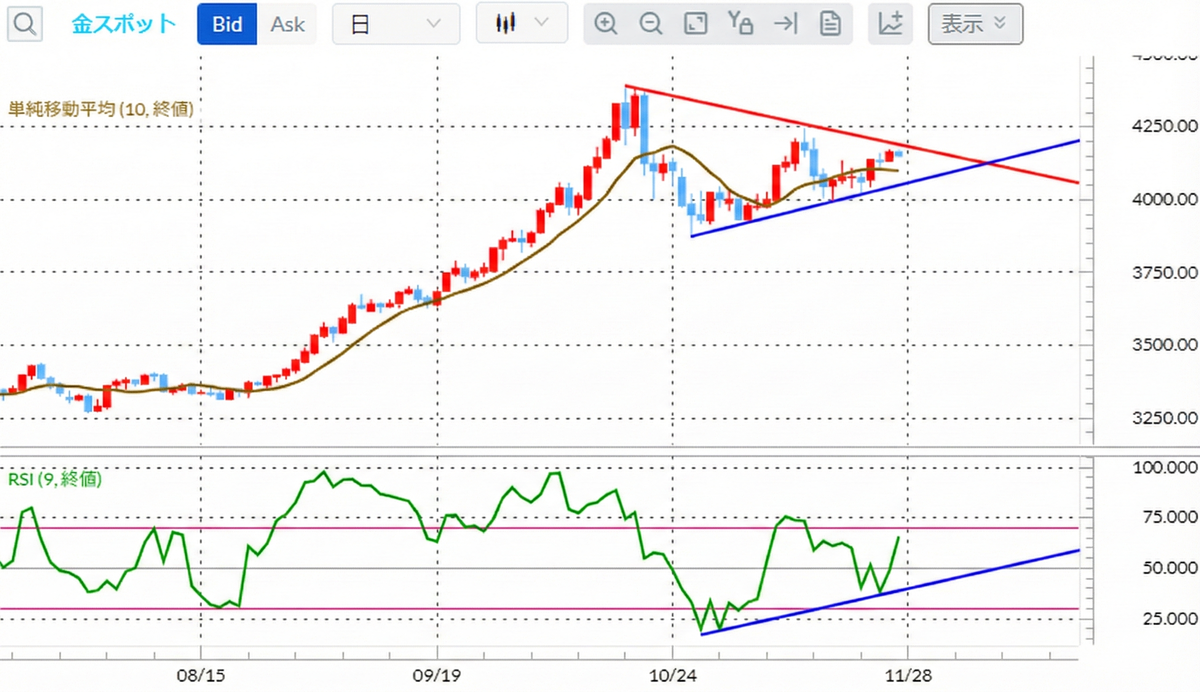Click the RSI 100.000 scale label
Viewport: 1200px width, 692px height.
[x=1164, y=468]
